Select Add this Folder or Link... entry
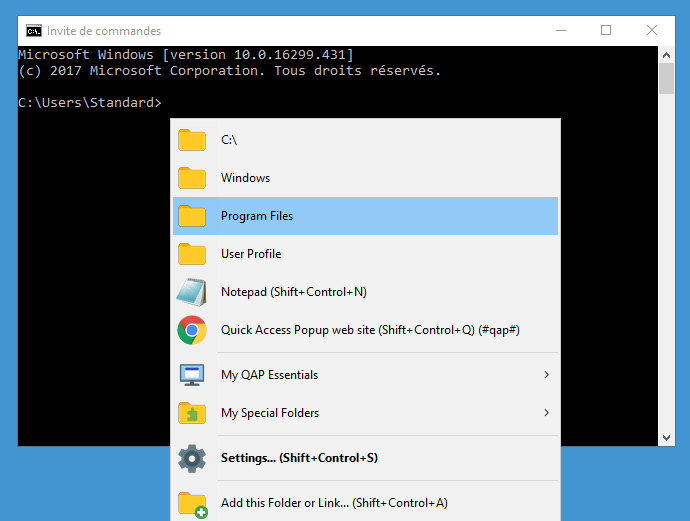690x521 pixels. (365, 503)
